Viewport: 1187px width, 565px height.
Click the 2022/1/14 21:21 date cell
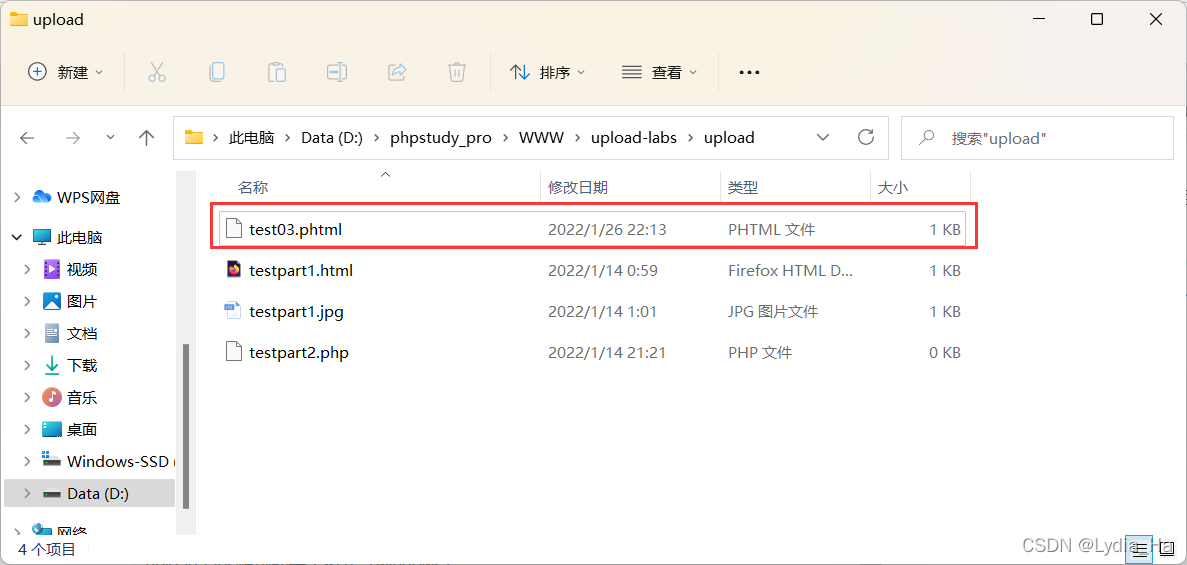(607, 352)
